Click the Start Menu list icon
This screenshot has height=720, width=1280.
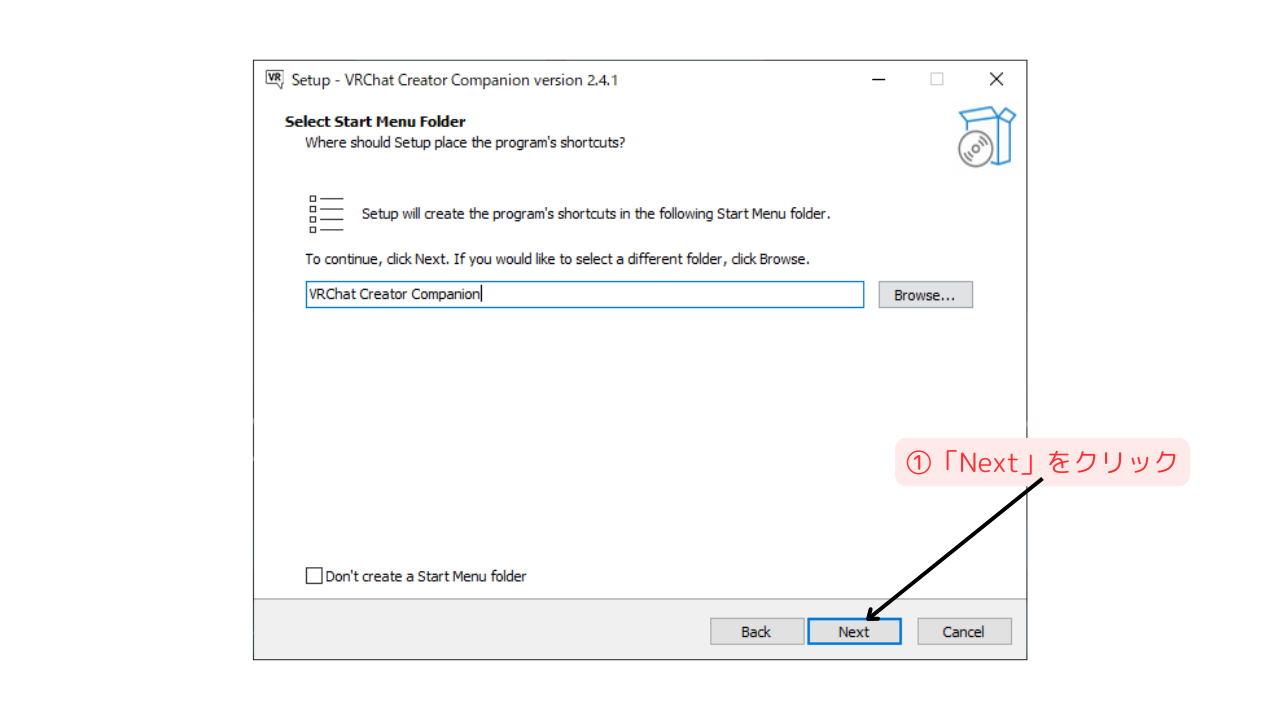point(326,214)
